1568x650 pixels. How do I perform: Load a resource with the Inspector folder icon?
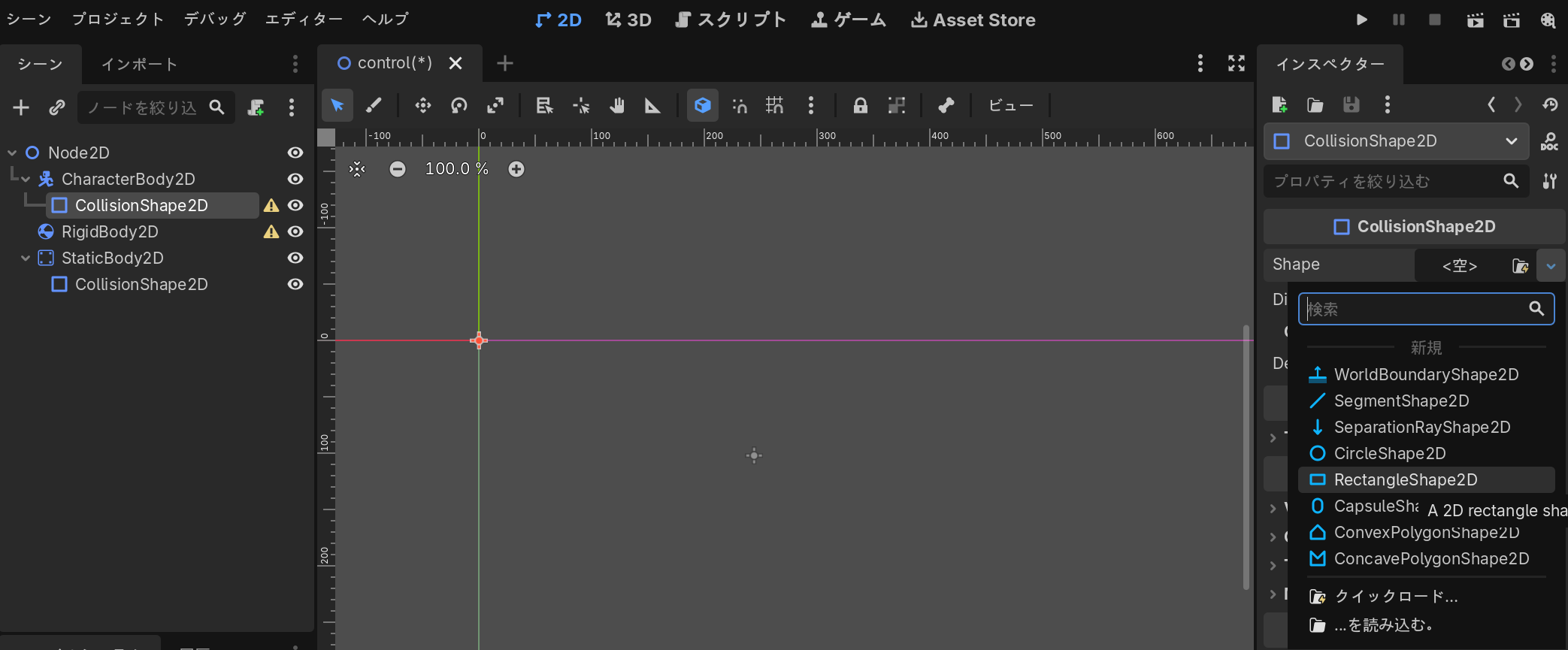click(1315, 104)
